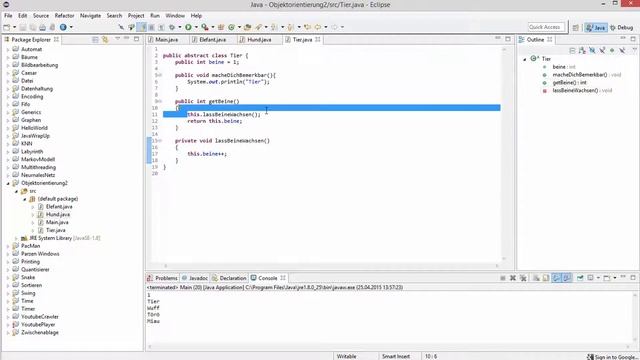Expand the JRE System Library node
Viewport: 640px width, 360px height.
(x=16, y=238)
